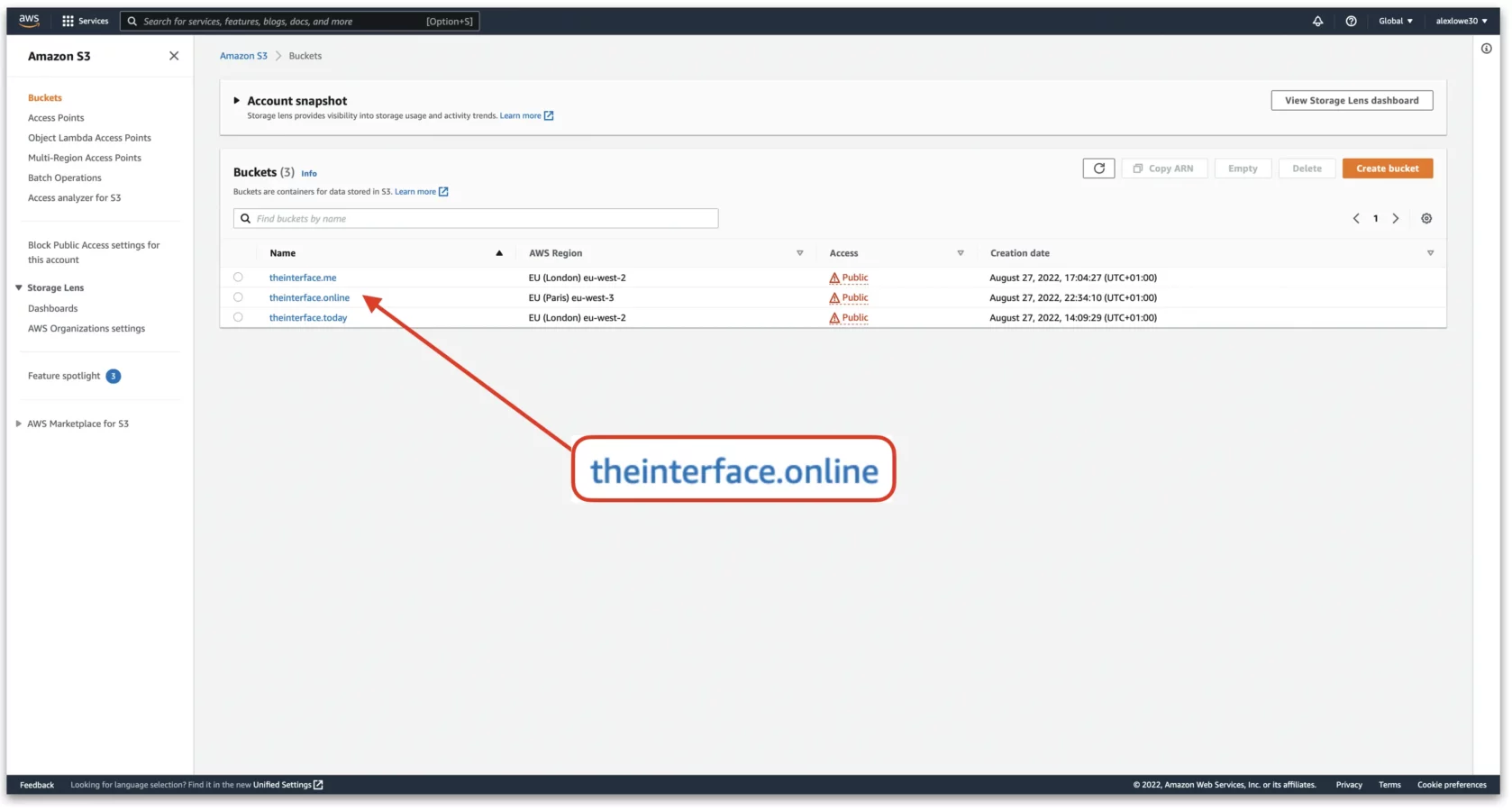Select the theinterface.today bucket radio button

(x=238, y=317)
